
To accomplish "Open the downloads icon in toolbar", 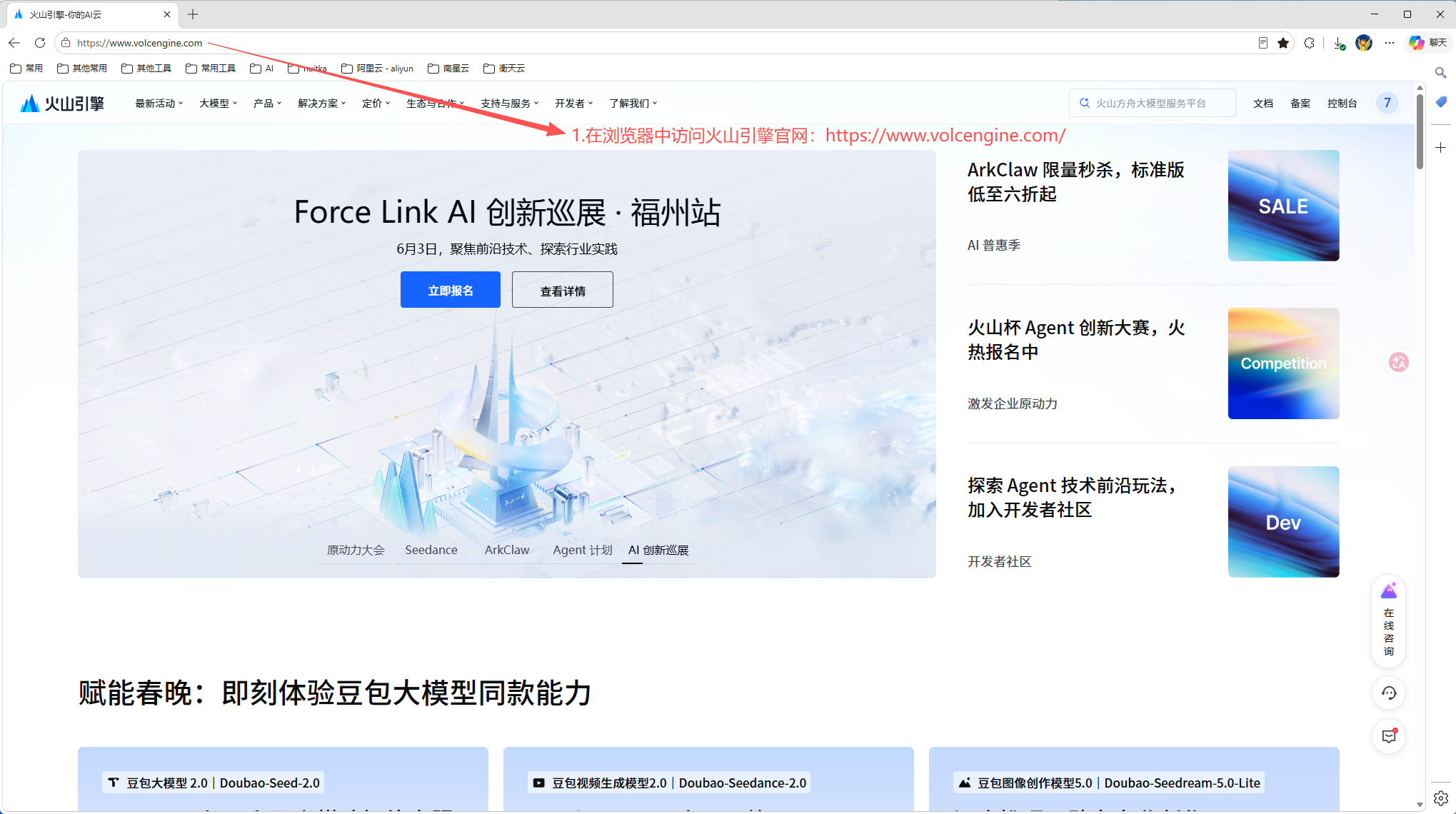I will point(1340,43).
